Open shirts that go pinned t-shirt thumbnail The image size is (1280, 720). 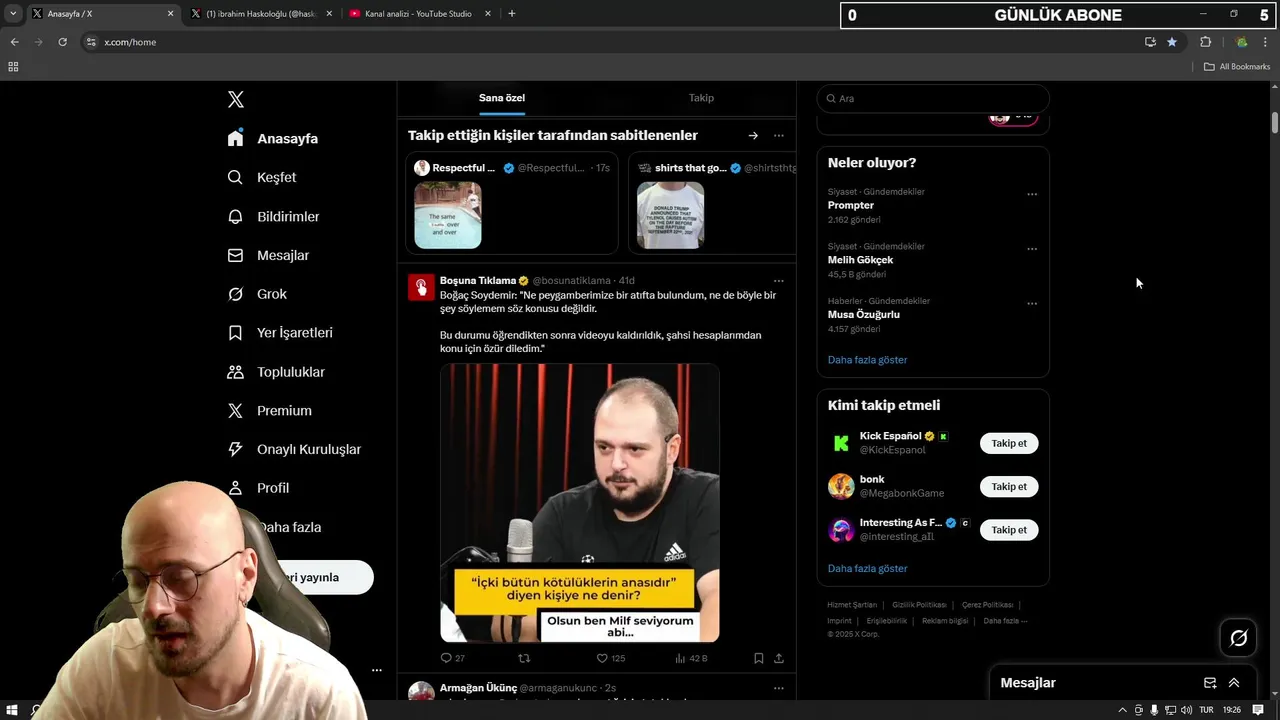[x=670, y=215]
